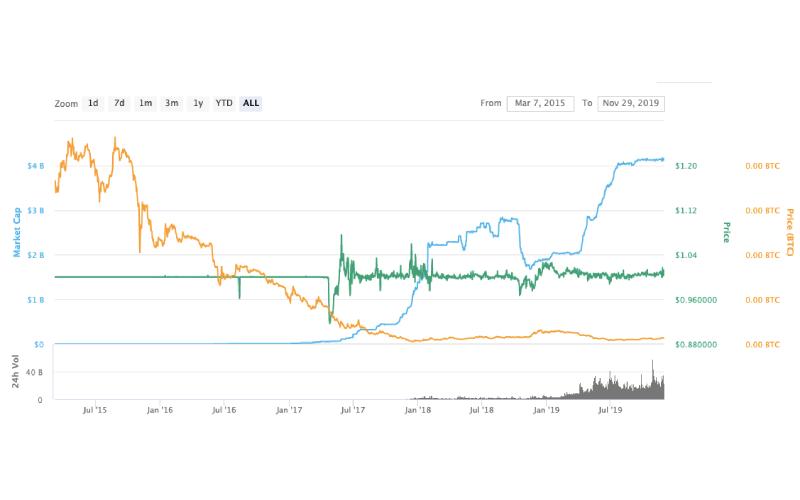800x500 pixels.
Task: Set chart zoom to 1d
Action: click(93, 103)
